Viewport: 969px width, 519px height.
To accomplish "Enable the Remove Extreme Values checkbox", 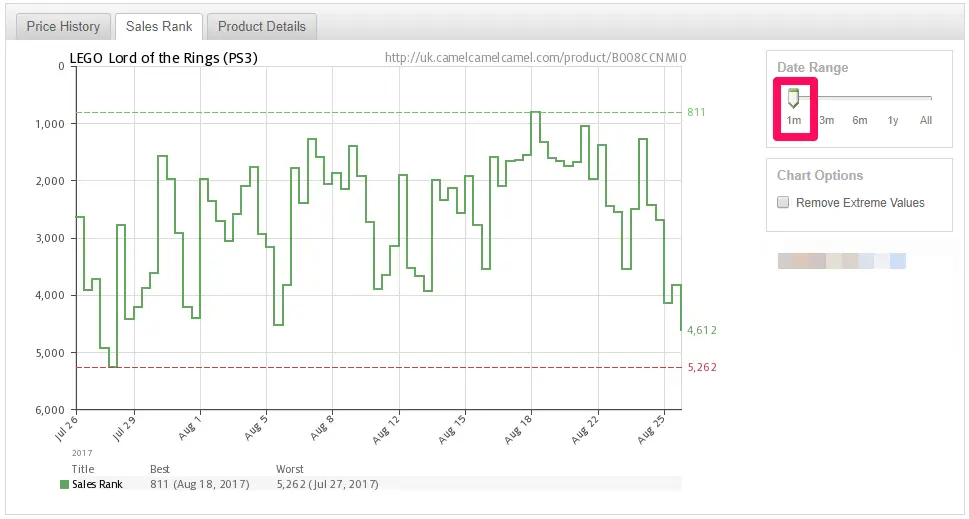I will coord(783,203).
